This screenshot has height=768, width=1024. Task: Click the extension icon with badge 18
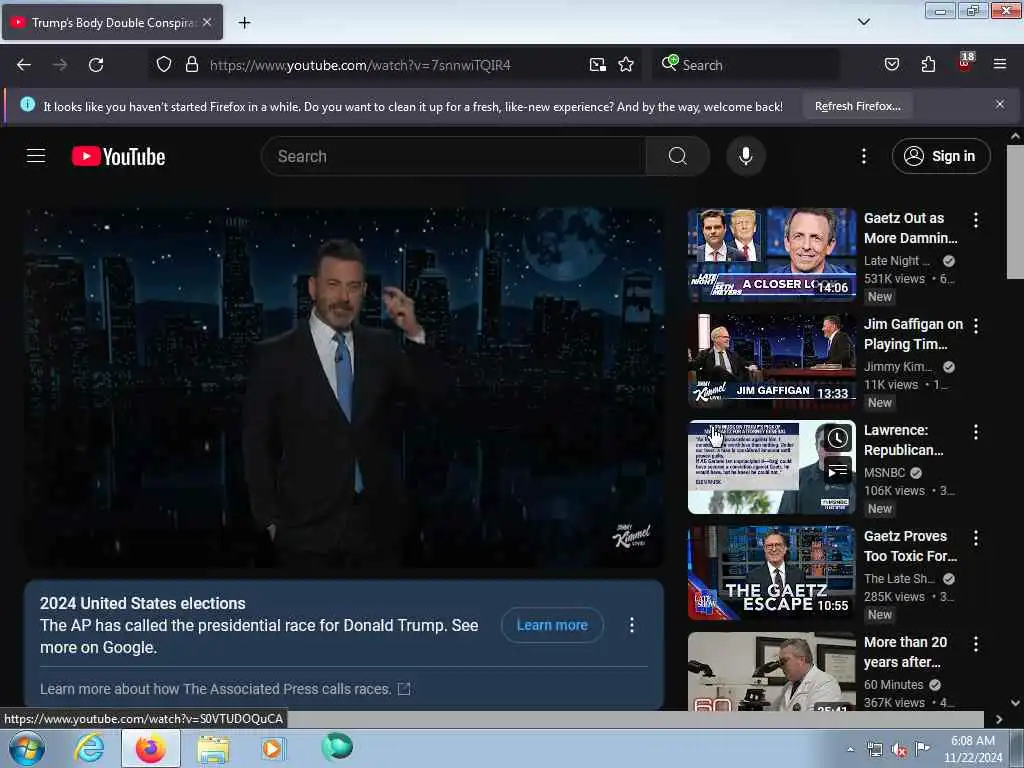tap(965, 63)
